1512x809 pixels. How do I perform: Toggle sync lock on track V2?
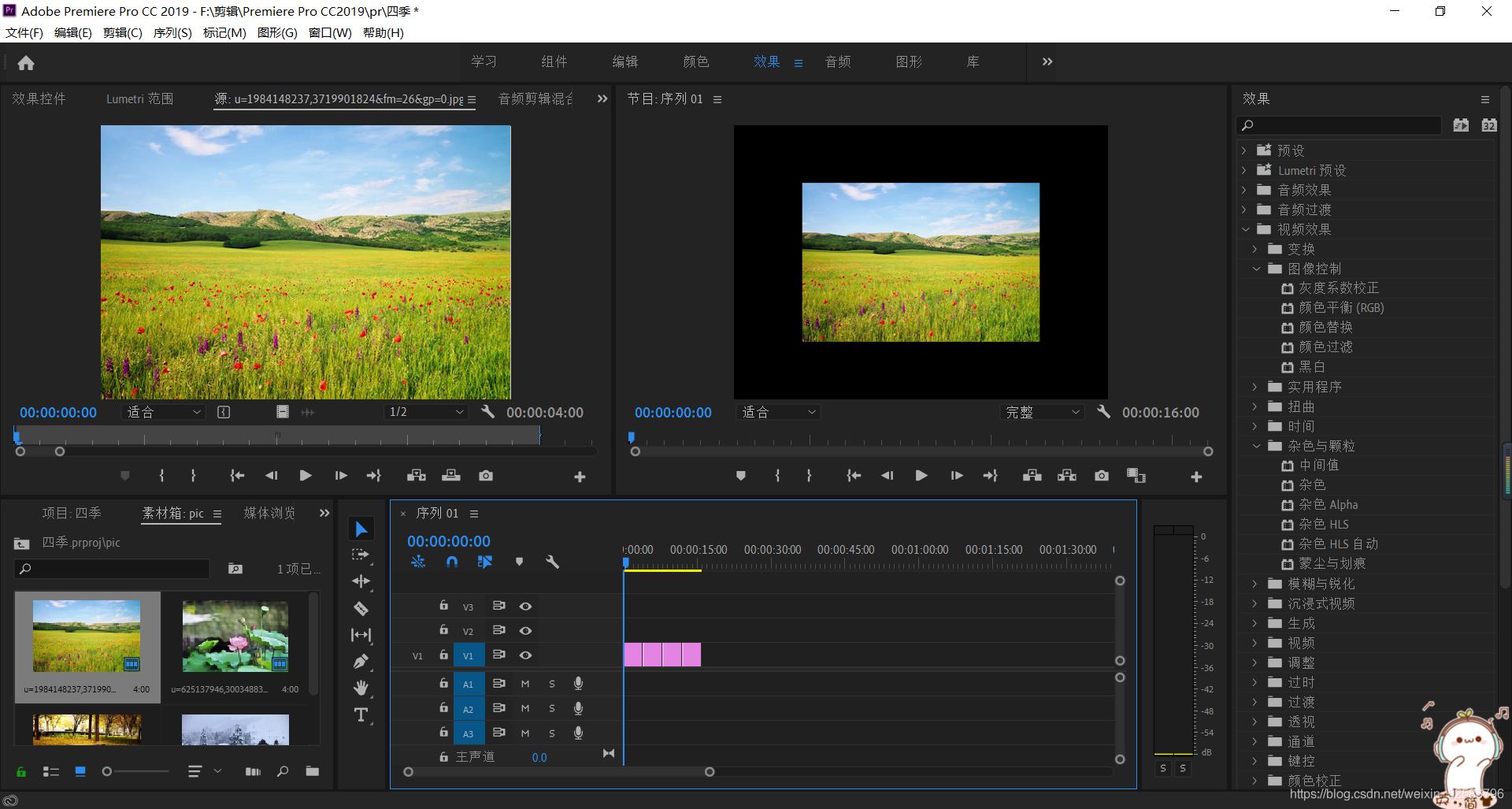(498, 630)
